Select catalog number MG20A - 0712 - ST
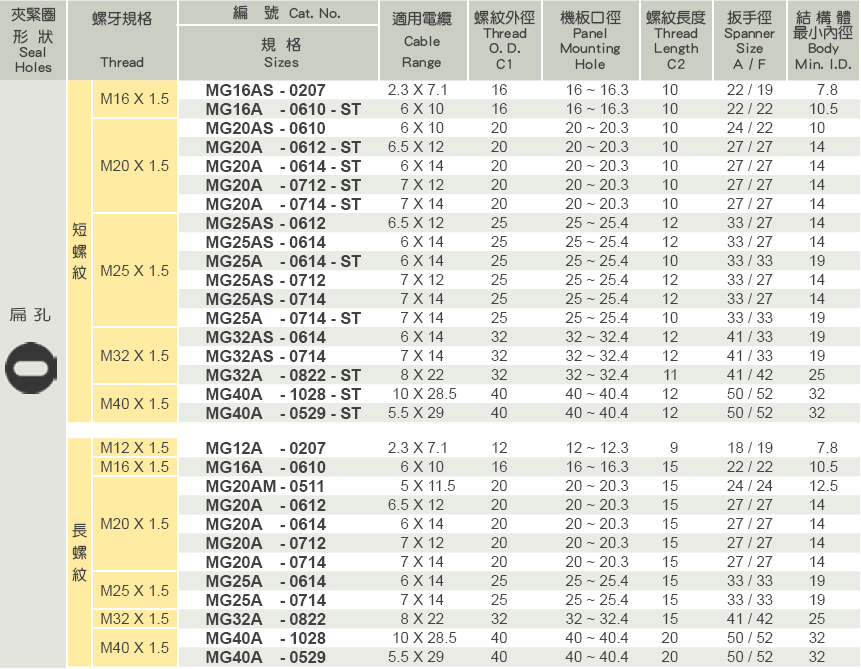The height and width of the screenshot is (669, 861). 283,185
